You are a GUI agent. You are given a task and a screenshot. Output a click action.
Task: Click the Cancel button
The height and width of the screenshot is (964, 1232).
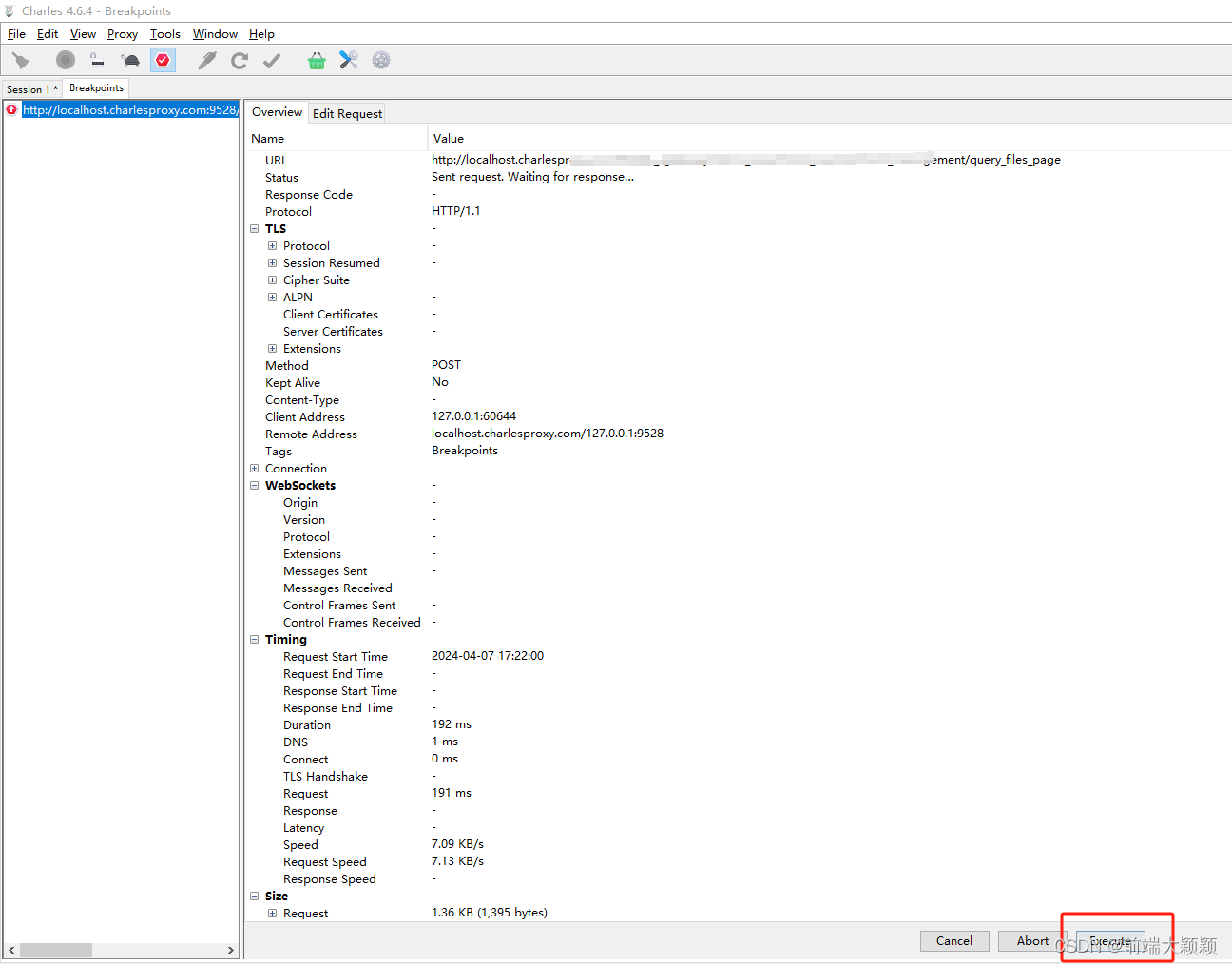(954, 940)
